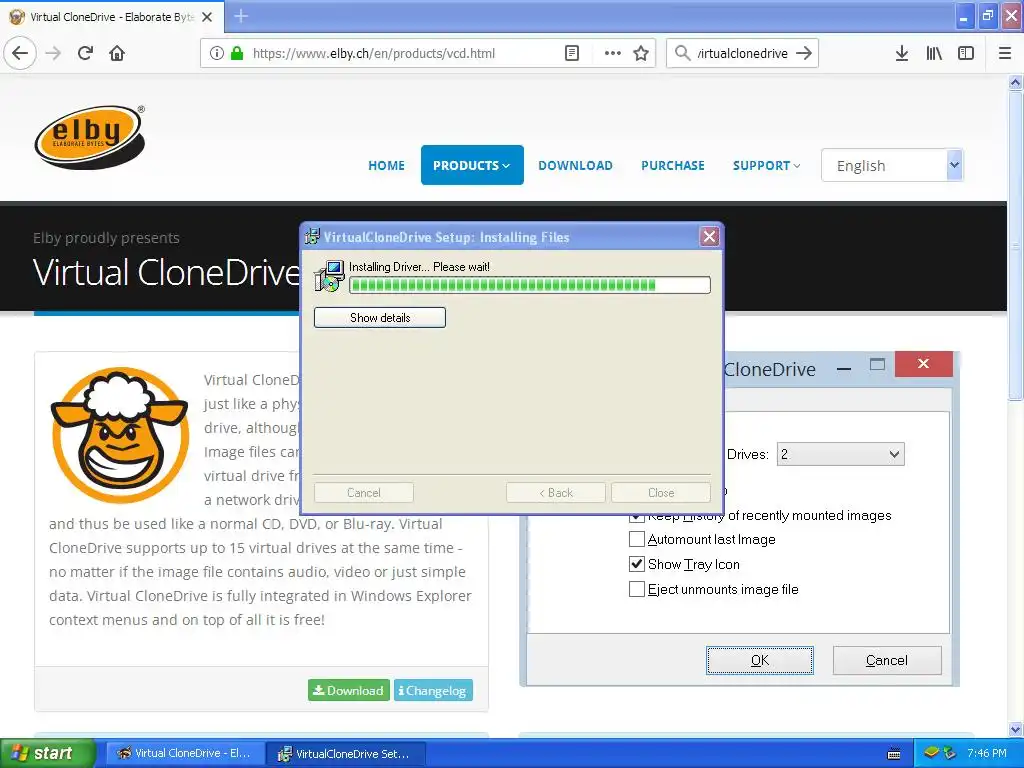Open the Library icon in the toolbar

click(934, 53)
